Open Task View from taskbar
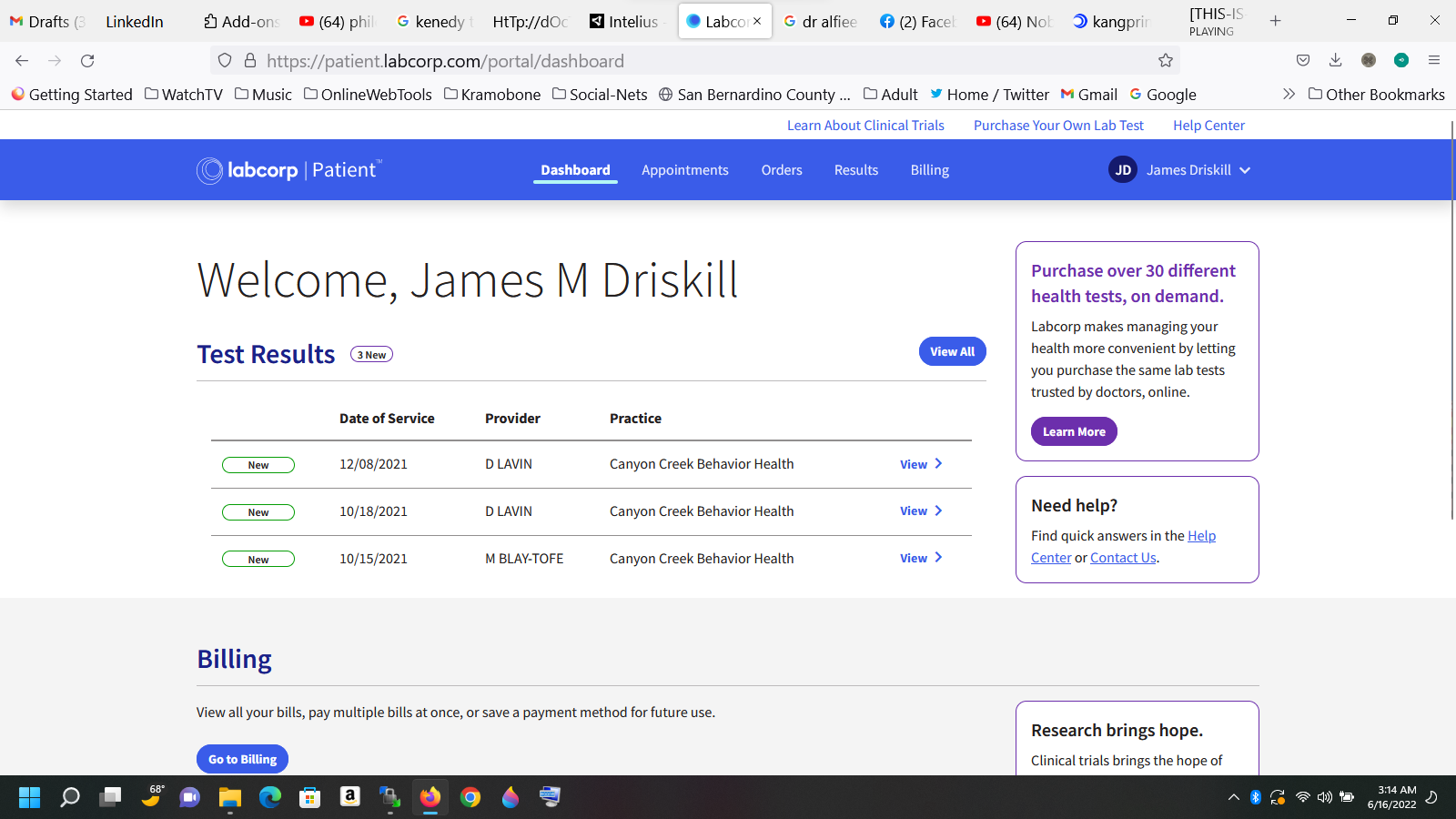1456x819 pixels. [110, 797]
